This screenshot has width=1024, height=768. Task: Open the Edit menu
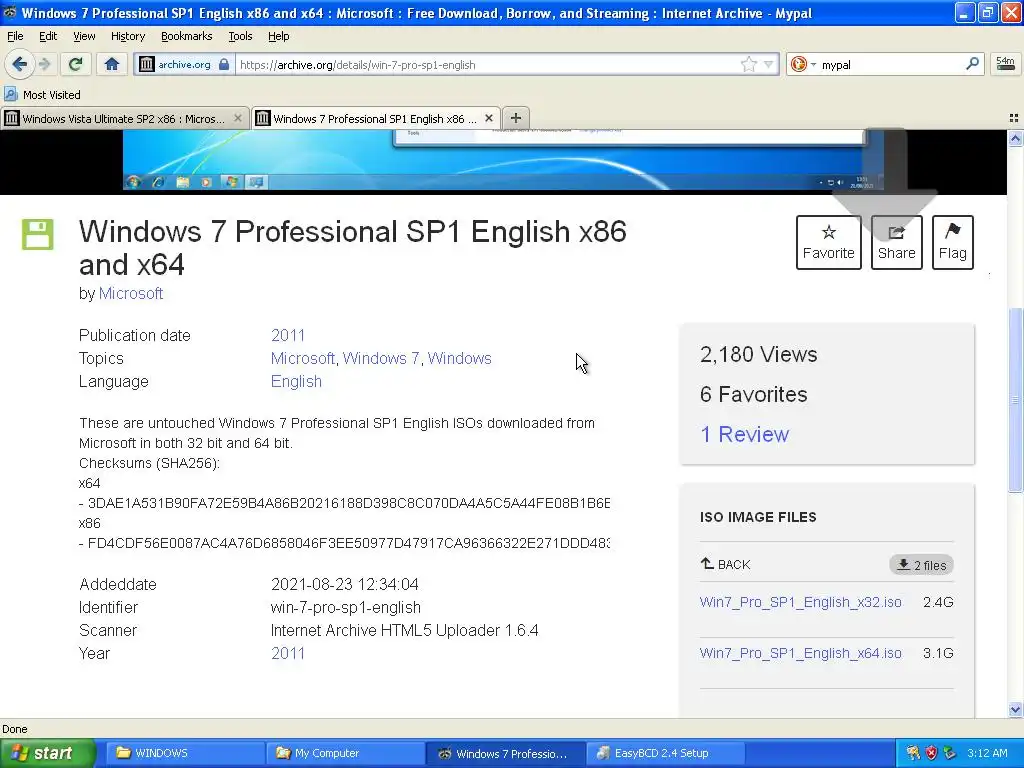(48, 36)
